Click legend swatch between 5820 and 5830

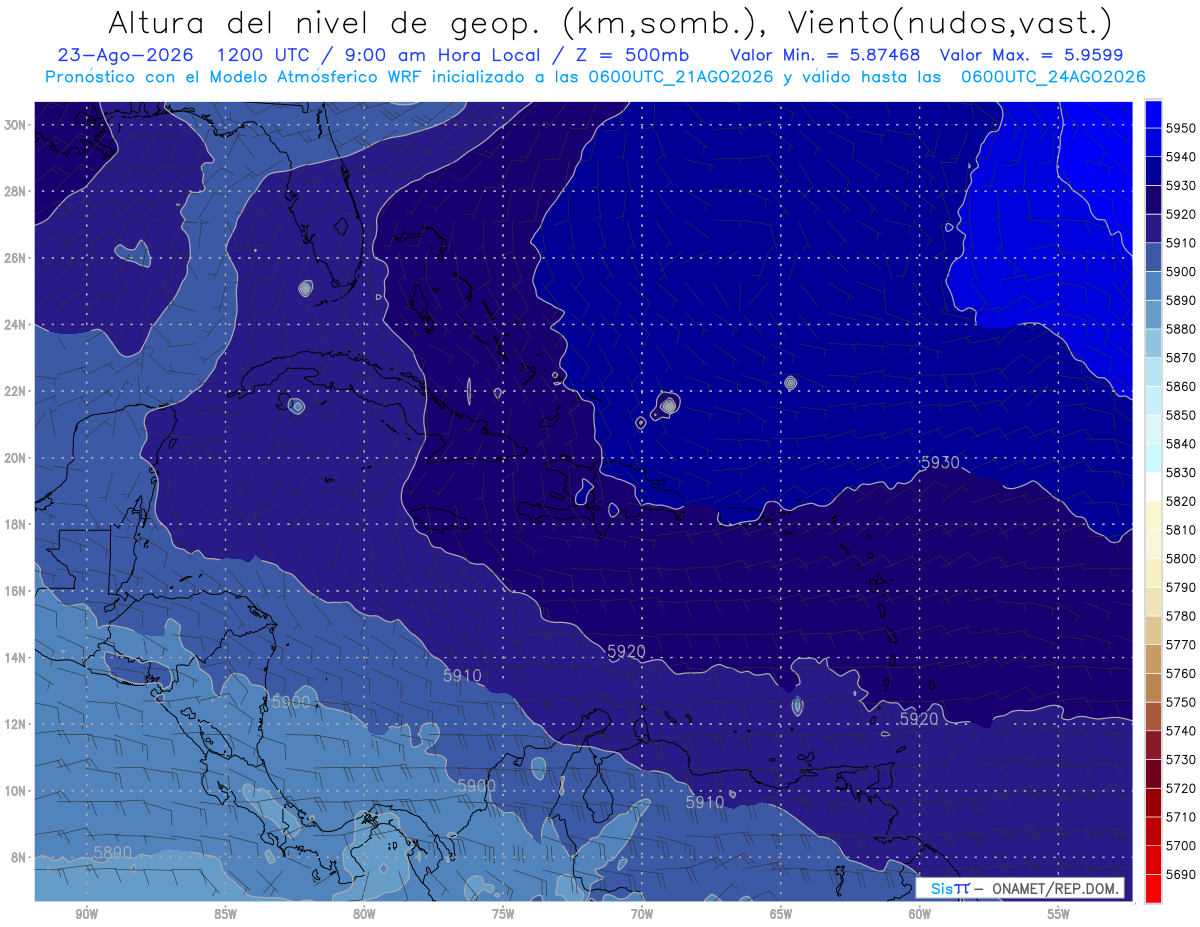[1153, 486]
